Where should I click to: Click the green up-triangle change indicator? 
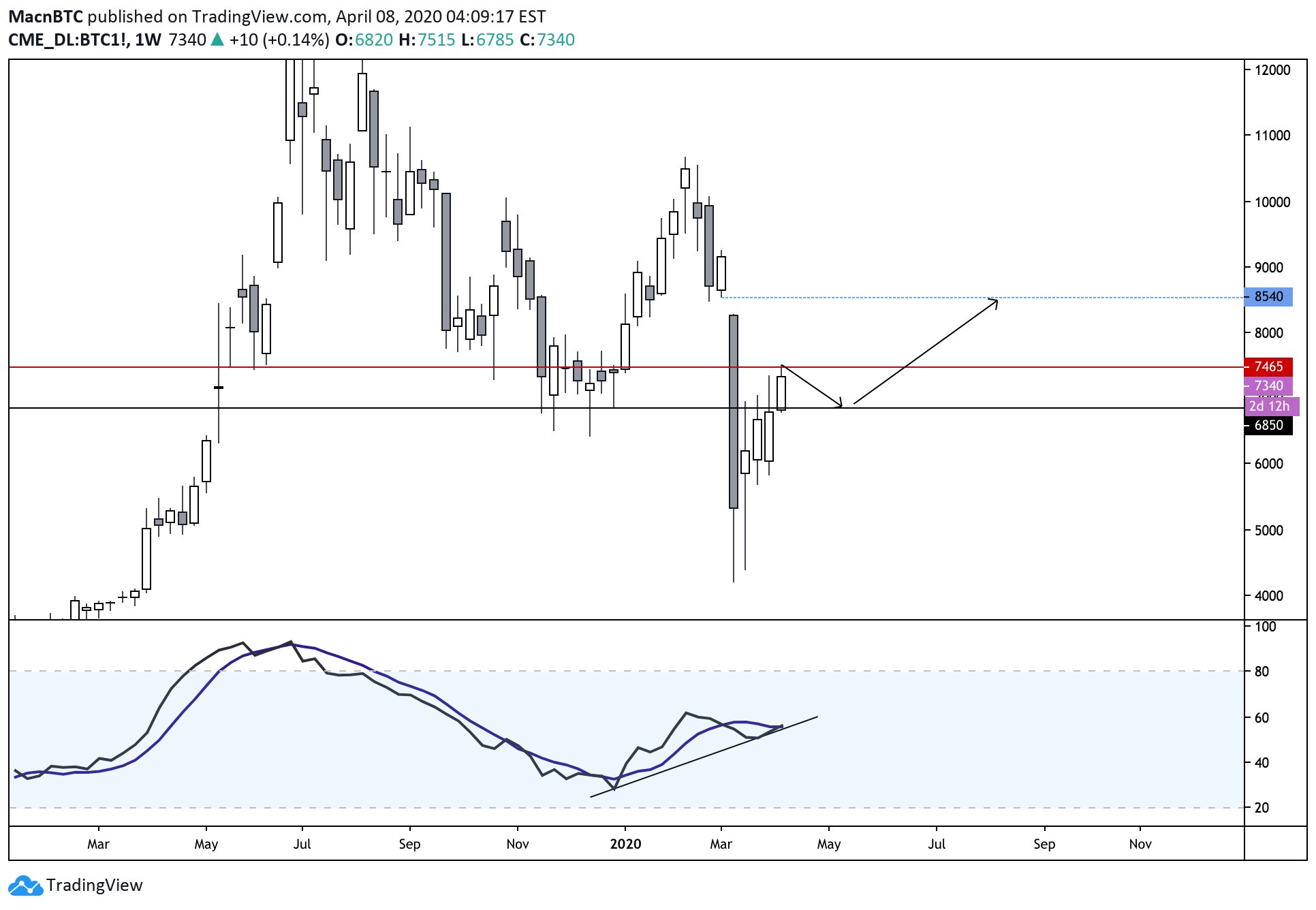tap(217, 40)
